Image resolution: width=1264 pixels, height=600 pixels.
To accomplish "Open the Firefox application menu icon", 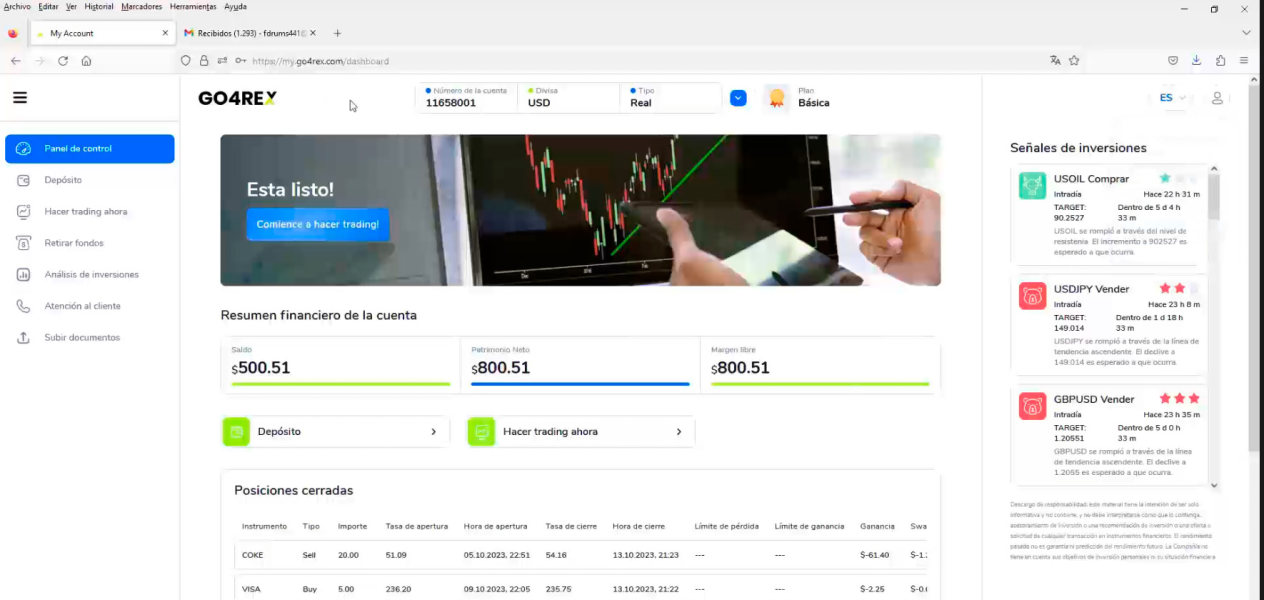I will coord(1244,61).
